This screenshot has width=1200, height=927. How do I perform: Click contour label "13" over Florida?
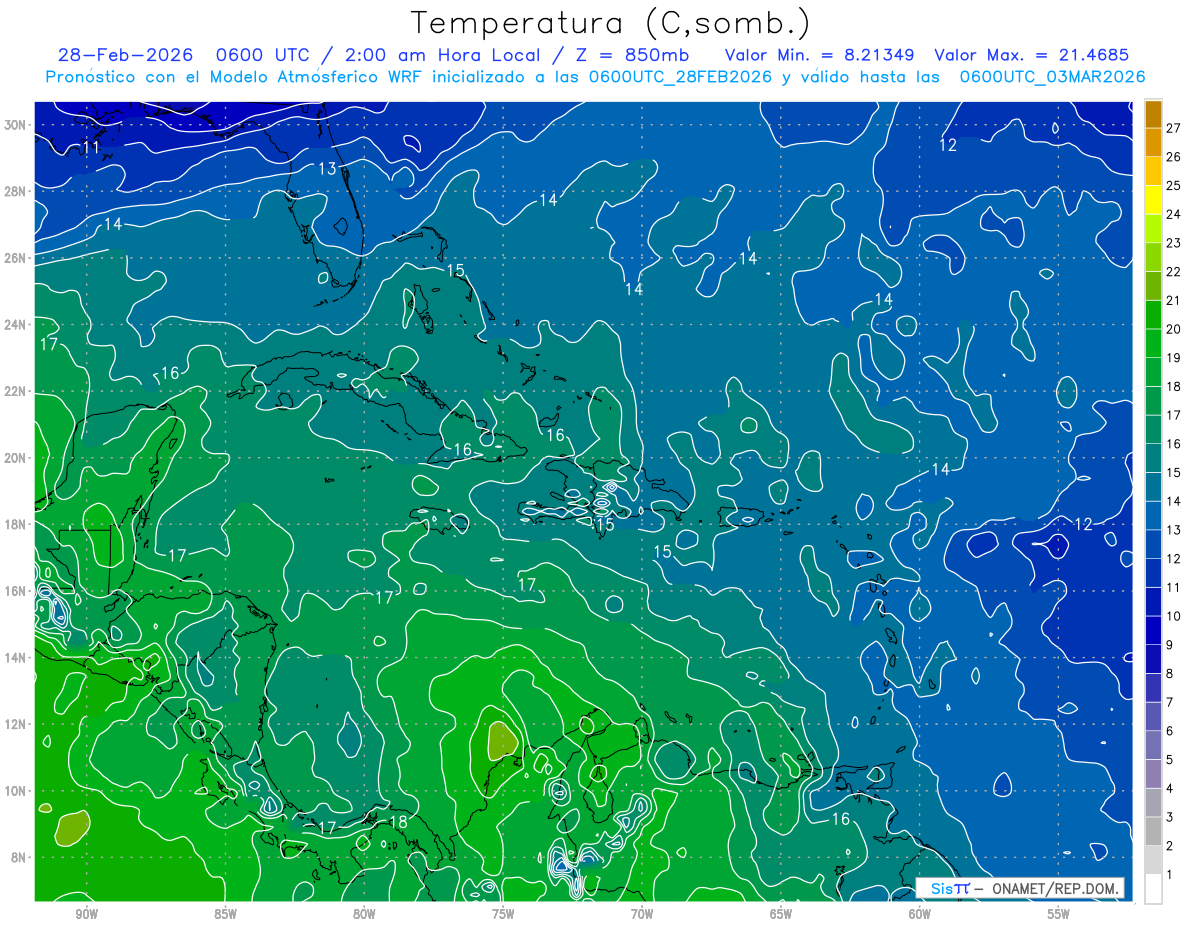click(327, 169)
